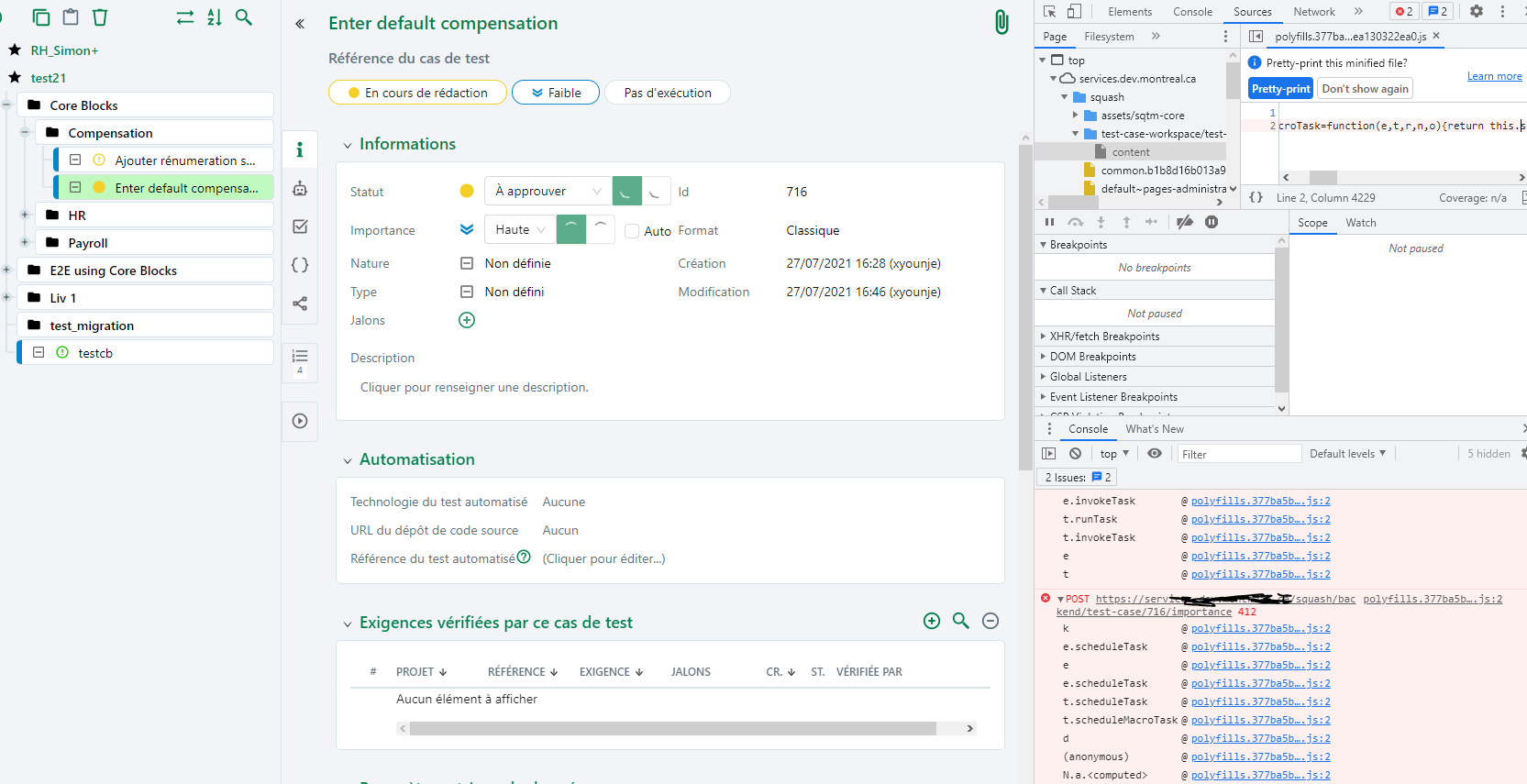Enable the Auto importance checkbox

632,231
